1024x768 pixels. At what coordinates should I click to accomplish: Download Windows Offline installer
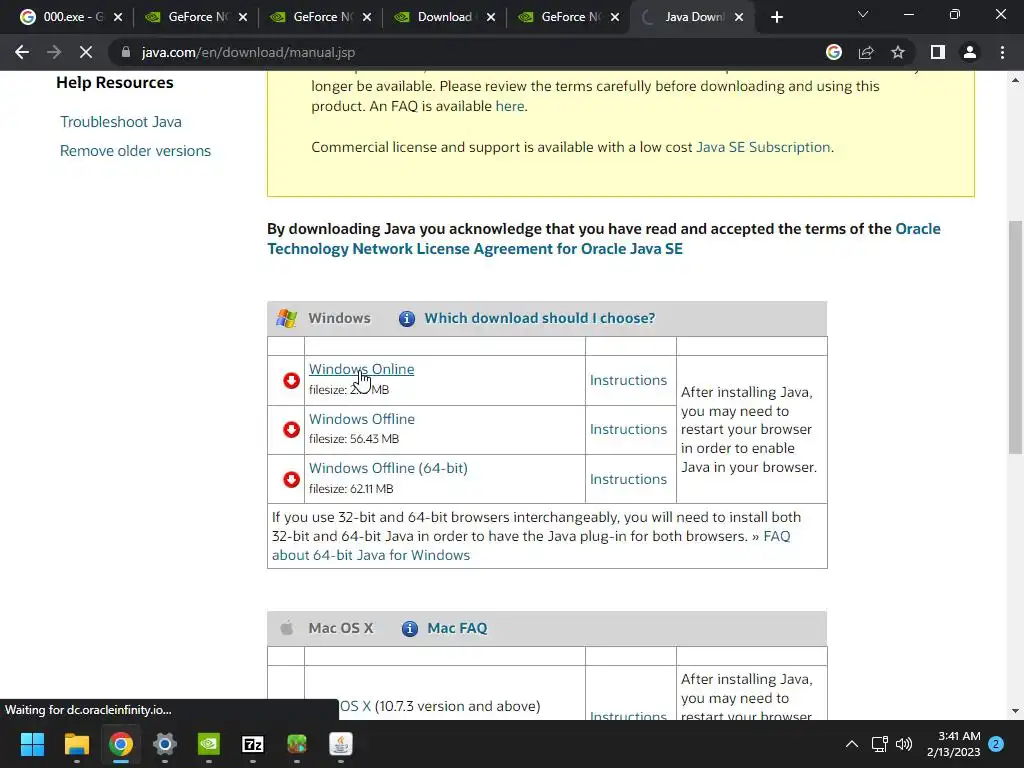point(362,419)
